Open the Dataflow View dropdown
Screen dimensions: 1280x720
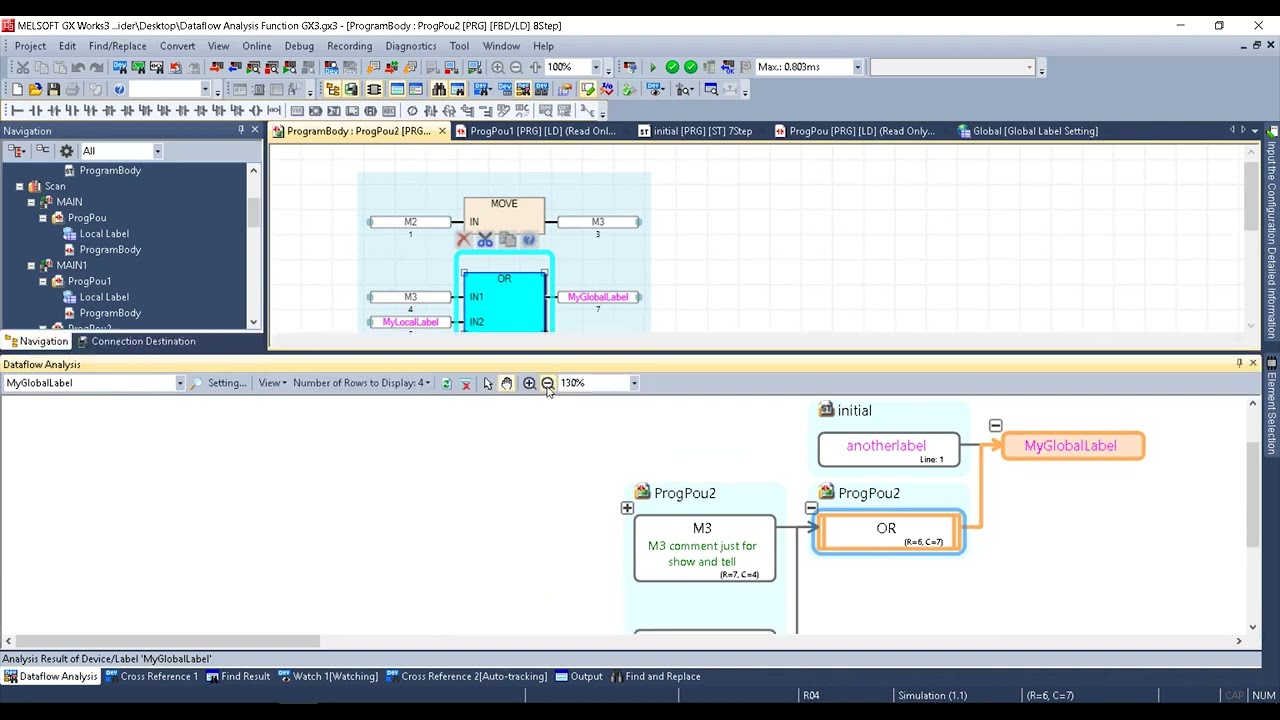(x=272, y=383)
